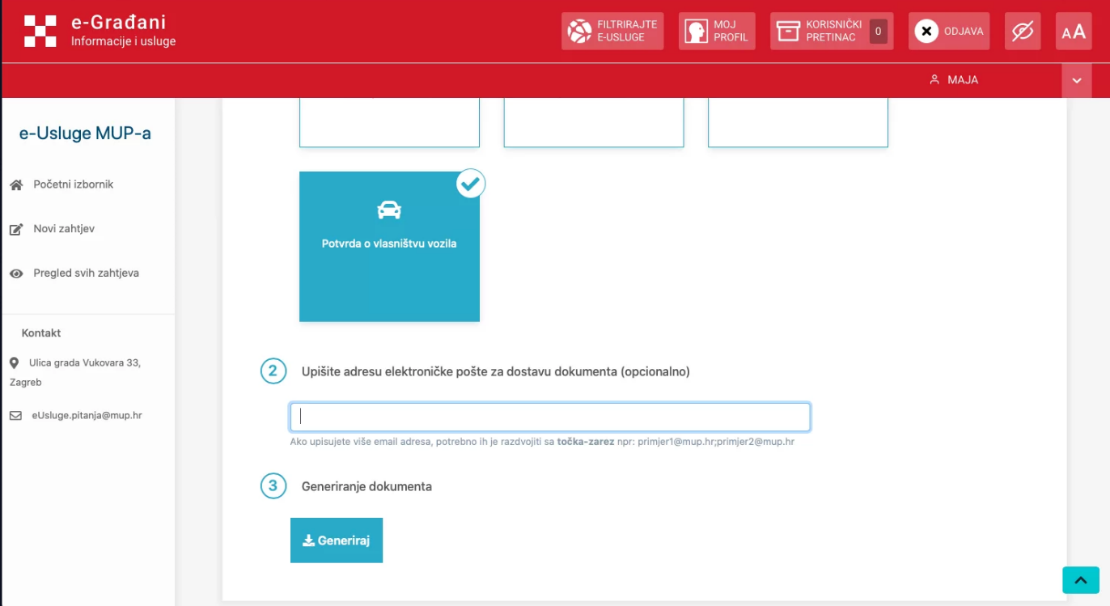Screen dimensions: 1110x606
Task: Open Pregled svih zahtjeva in sidebar
Action: click(x=86, y=273)
